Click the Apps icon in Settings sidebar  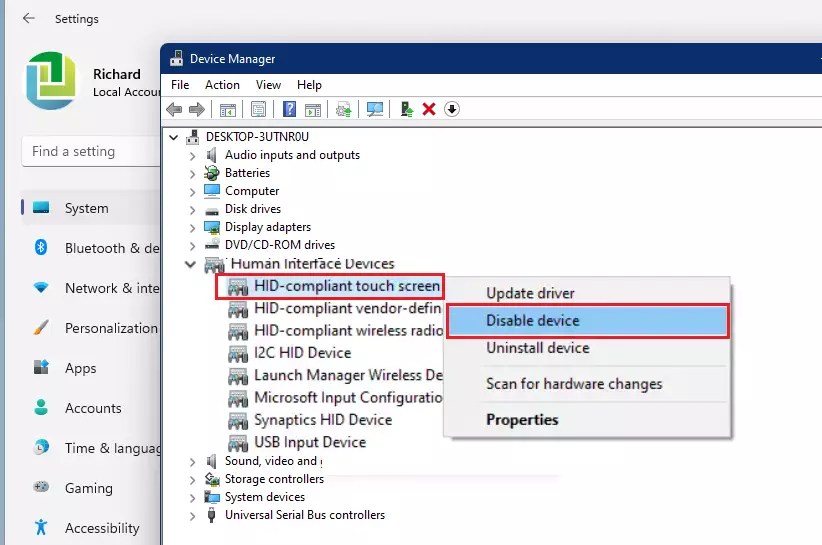(41, 367)
